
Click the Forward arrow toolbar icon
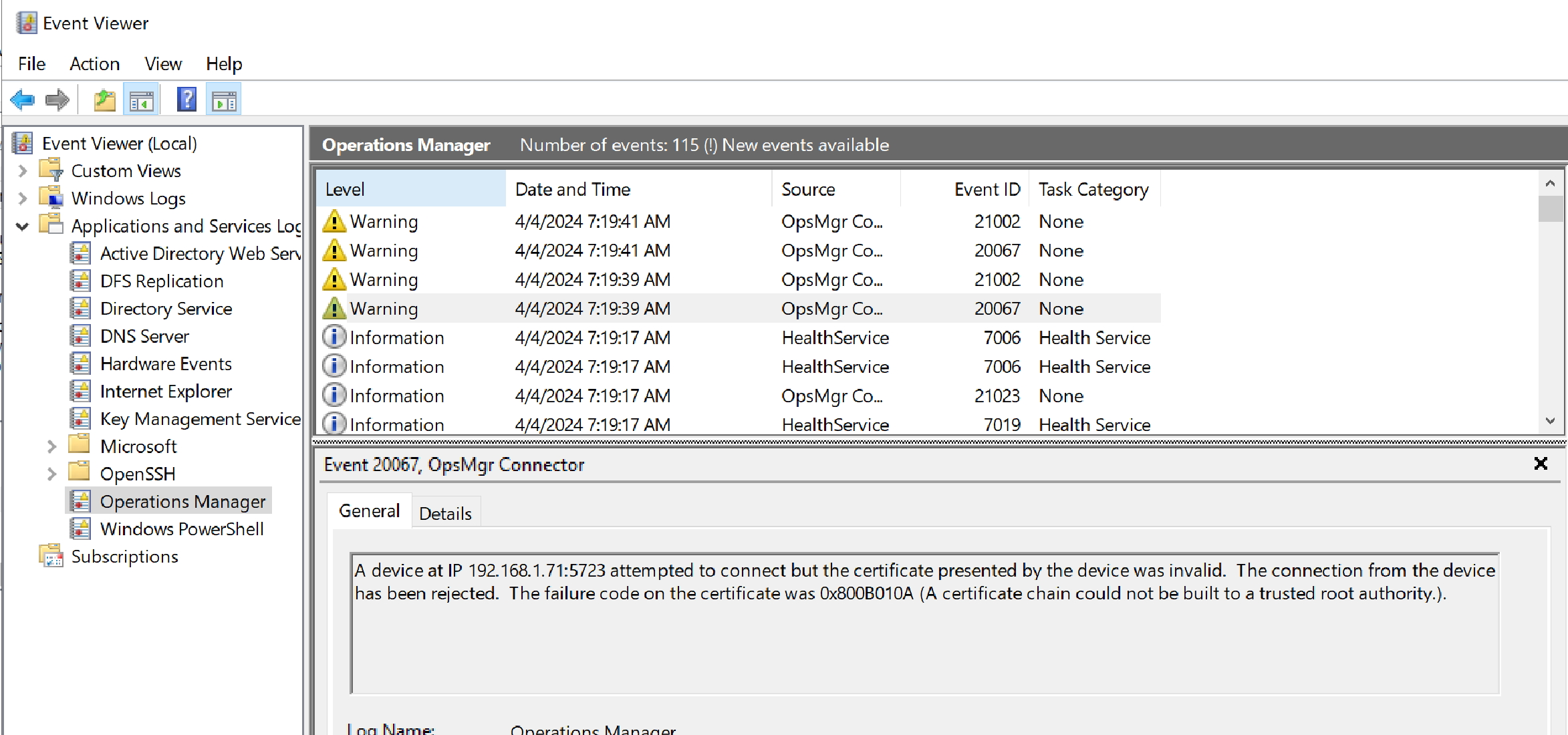57,100
